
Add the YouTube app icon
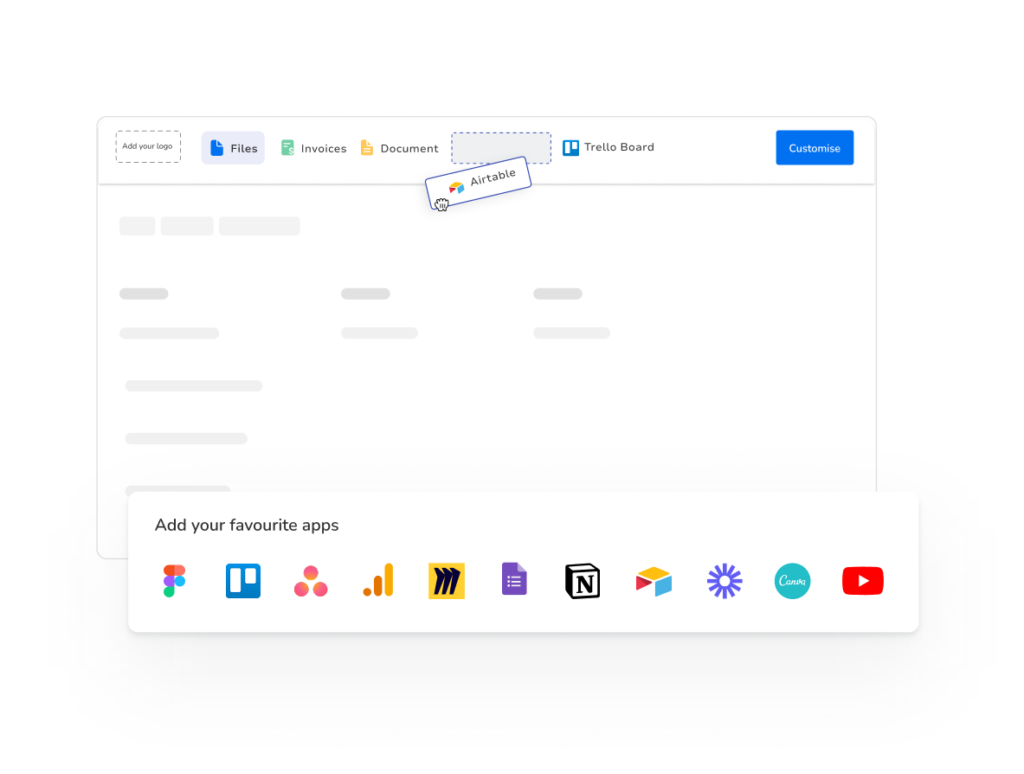click(x=862, y=581)
